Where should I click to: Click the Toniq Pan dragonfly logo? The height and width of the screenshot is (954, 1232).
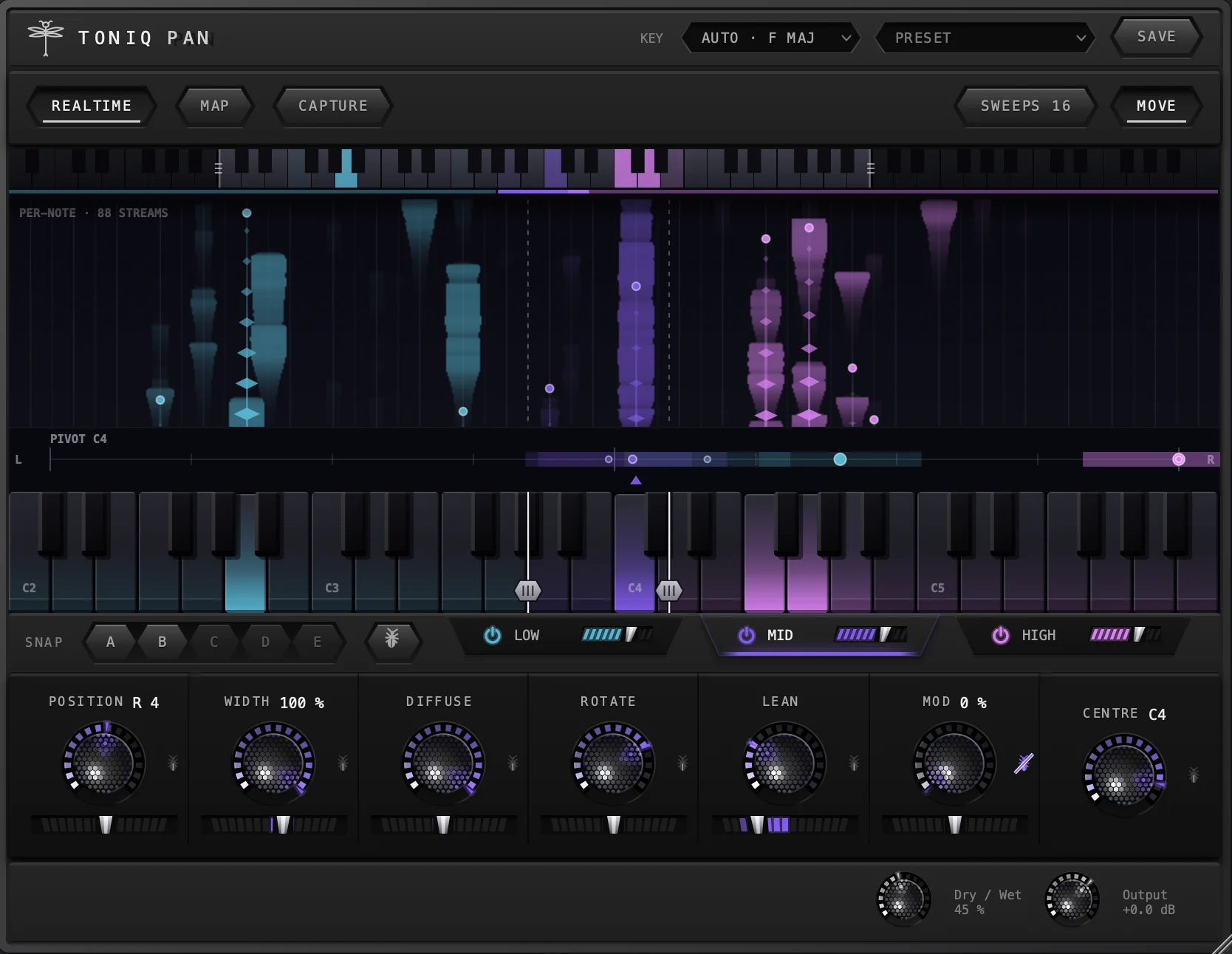tap(46, 38)
